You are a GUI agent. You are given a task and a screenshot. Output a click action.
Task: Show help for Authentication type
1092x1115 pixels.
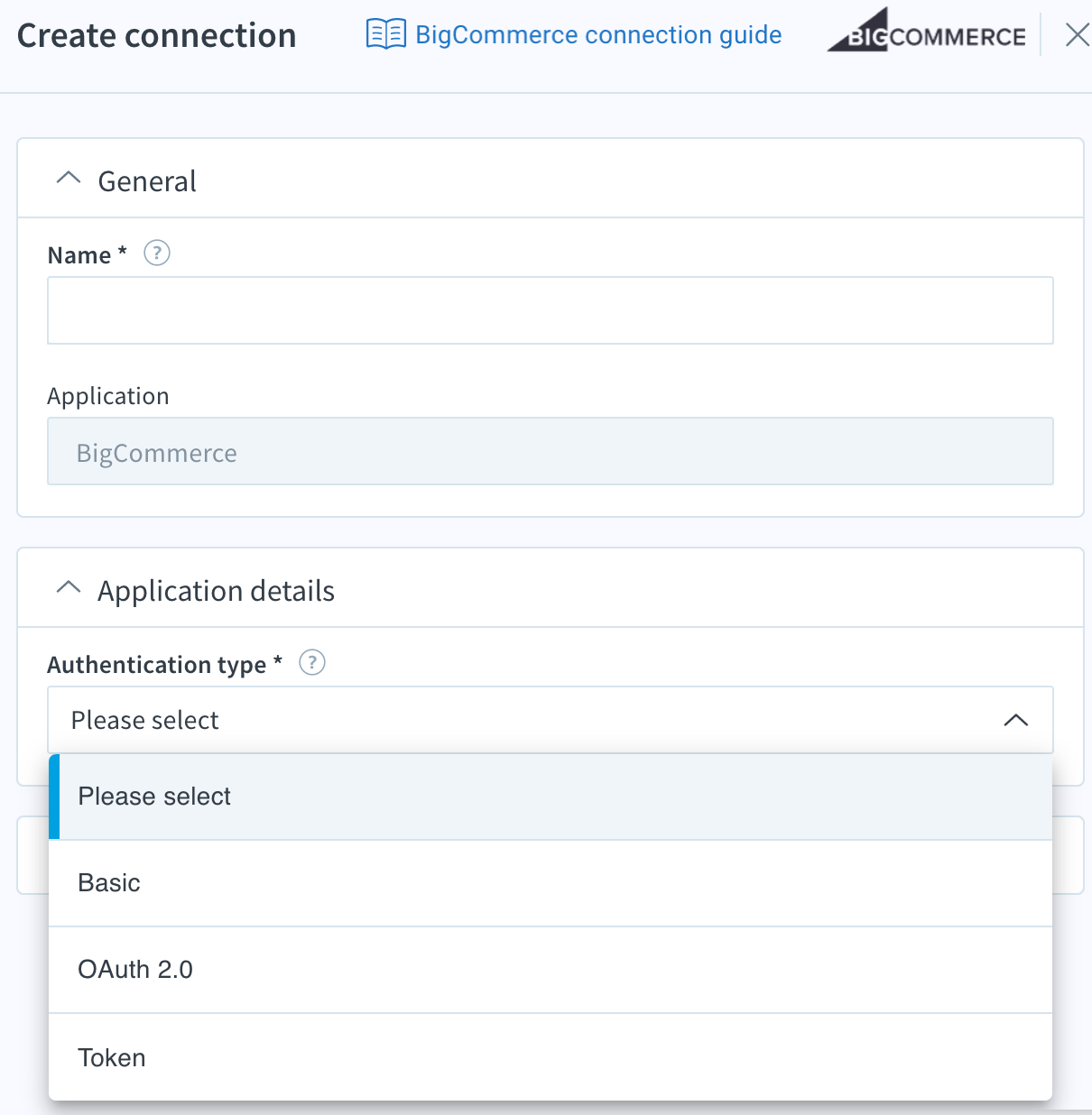(x=312, y=663)
